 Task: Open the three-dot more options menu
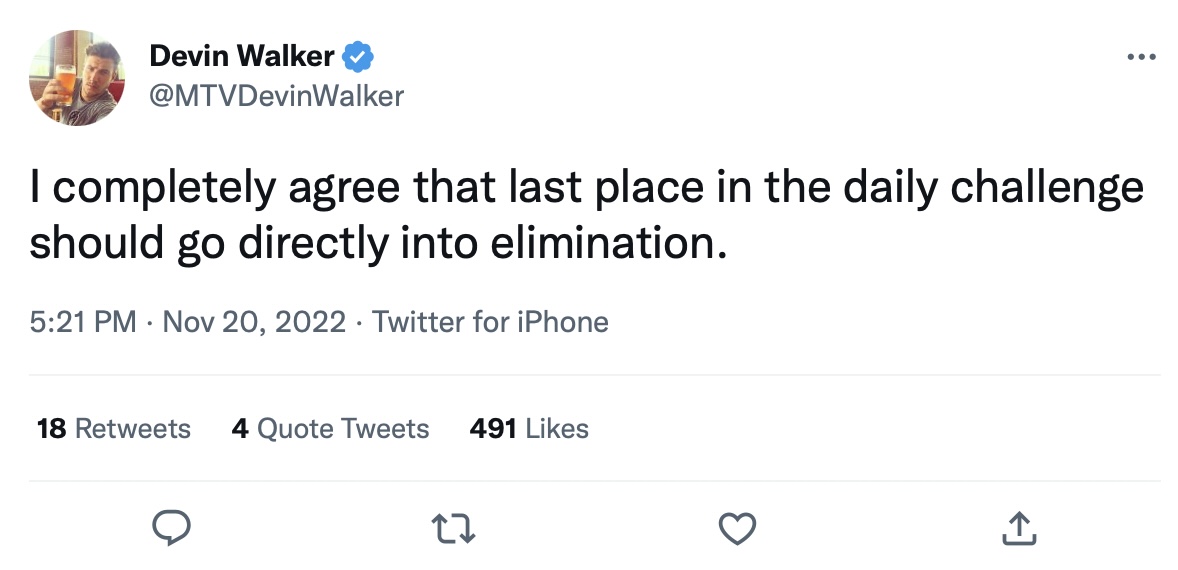[x=1141, y=57]
